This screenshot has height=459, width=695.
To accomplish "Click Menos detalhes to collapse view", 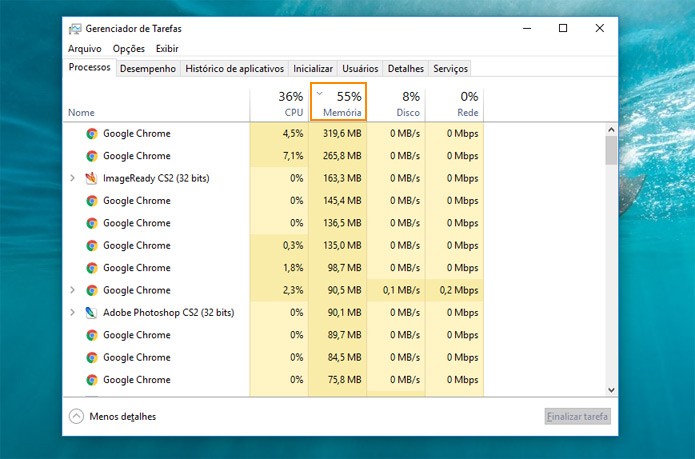I will tap(123, 416).
